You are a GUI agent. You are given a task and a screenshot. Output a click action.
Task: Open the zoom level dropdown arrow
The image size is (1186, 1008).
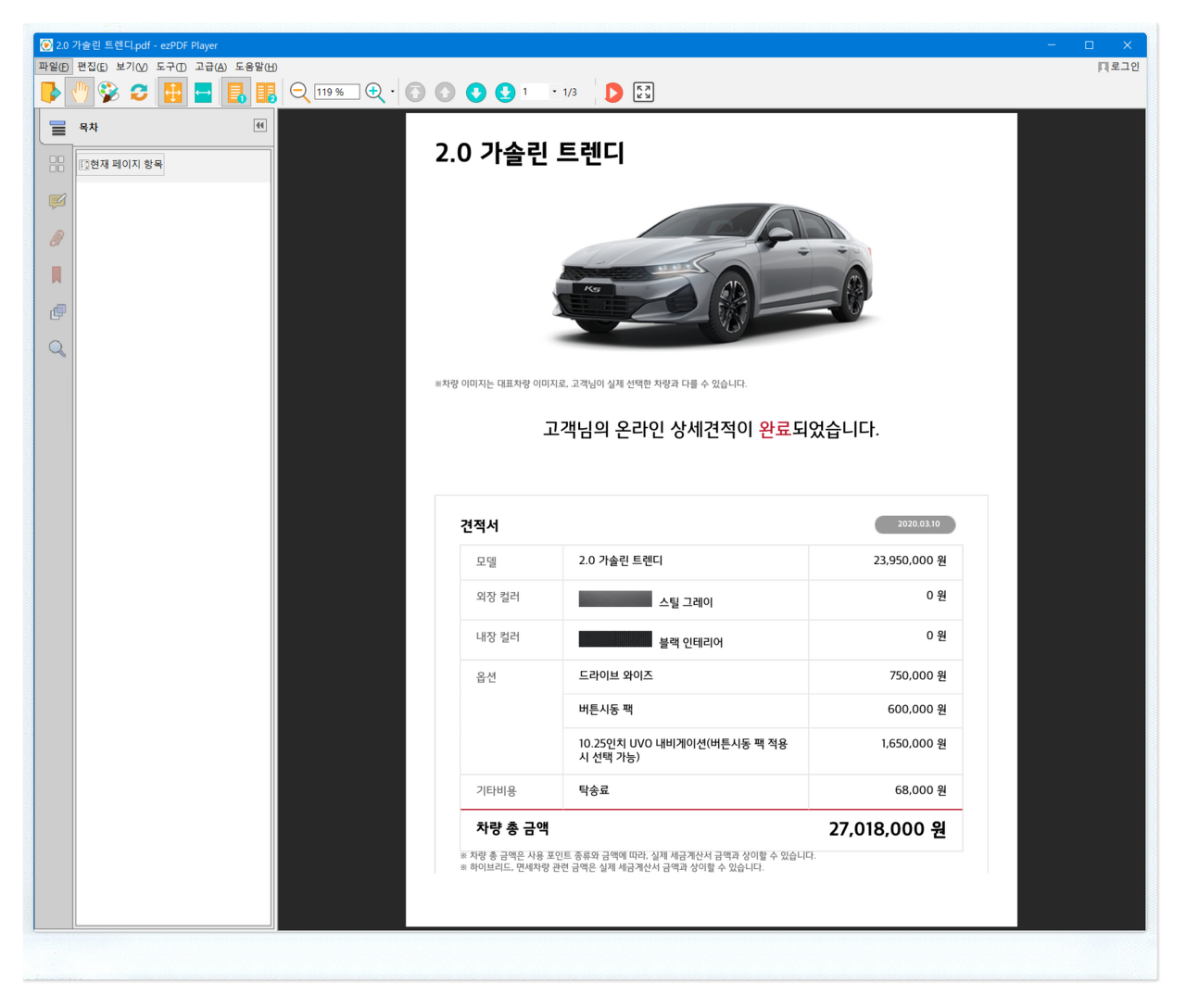pyautogui.click(x=393, y=92)
